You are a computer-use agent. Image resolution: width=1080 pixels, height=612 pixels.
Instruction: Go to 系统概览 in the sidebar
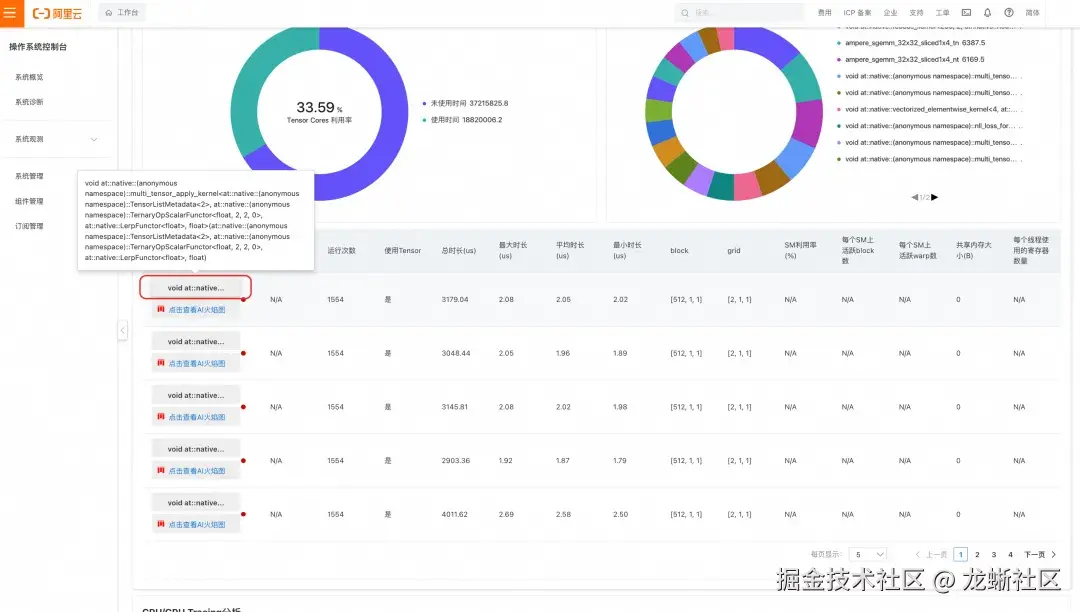click(x=29, y=77)
